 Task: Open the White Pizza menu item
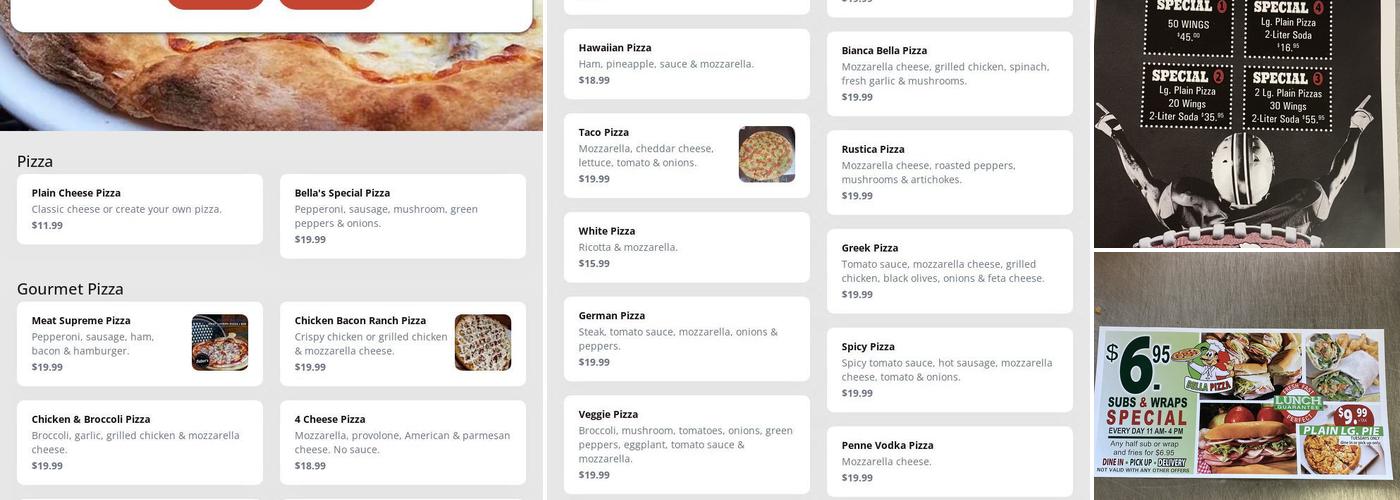point(686,247)
